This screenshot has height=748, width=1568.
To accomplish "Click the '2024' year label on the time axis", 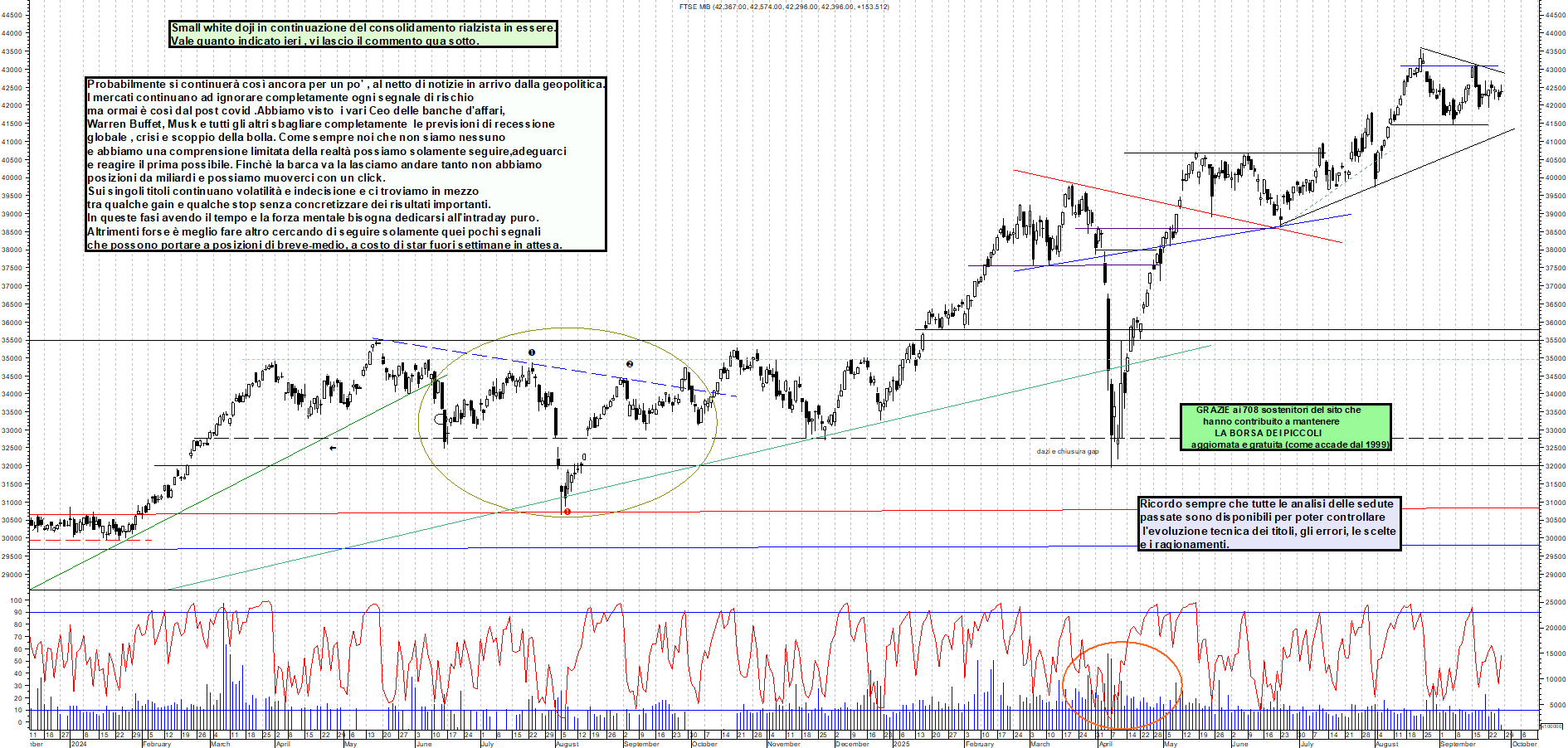I will 80,744.
